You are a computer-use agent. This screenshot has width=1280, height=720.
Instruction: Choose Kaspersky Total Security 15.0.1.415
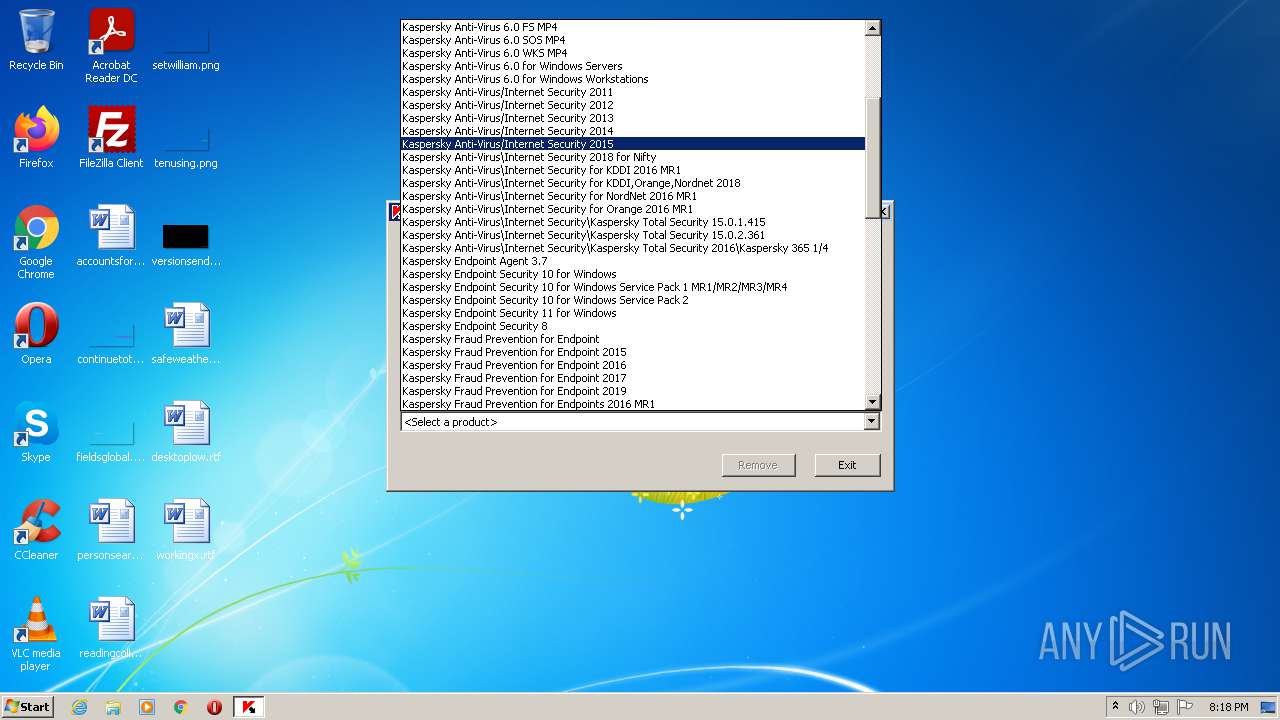pyautogui.click(x=633, y=222)
